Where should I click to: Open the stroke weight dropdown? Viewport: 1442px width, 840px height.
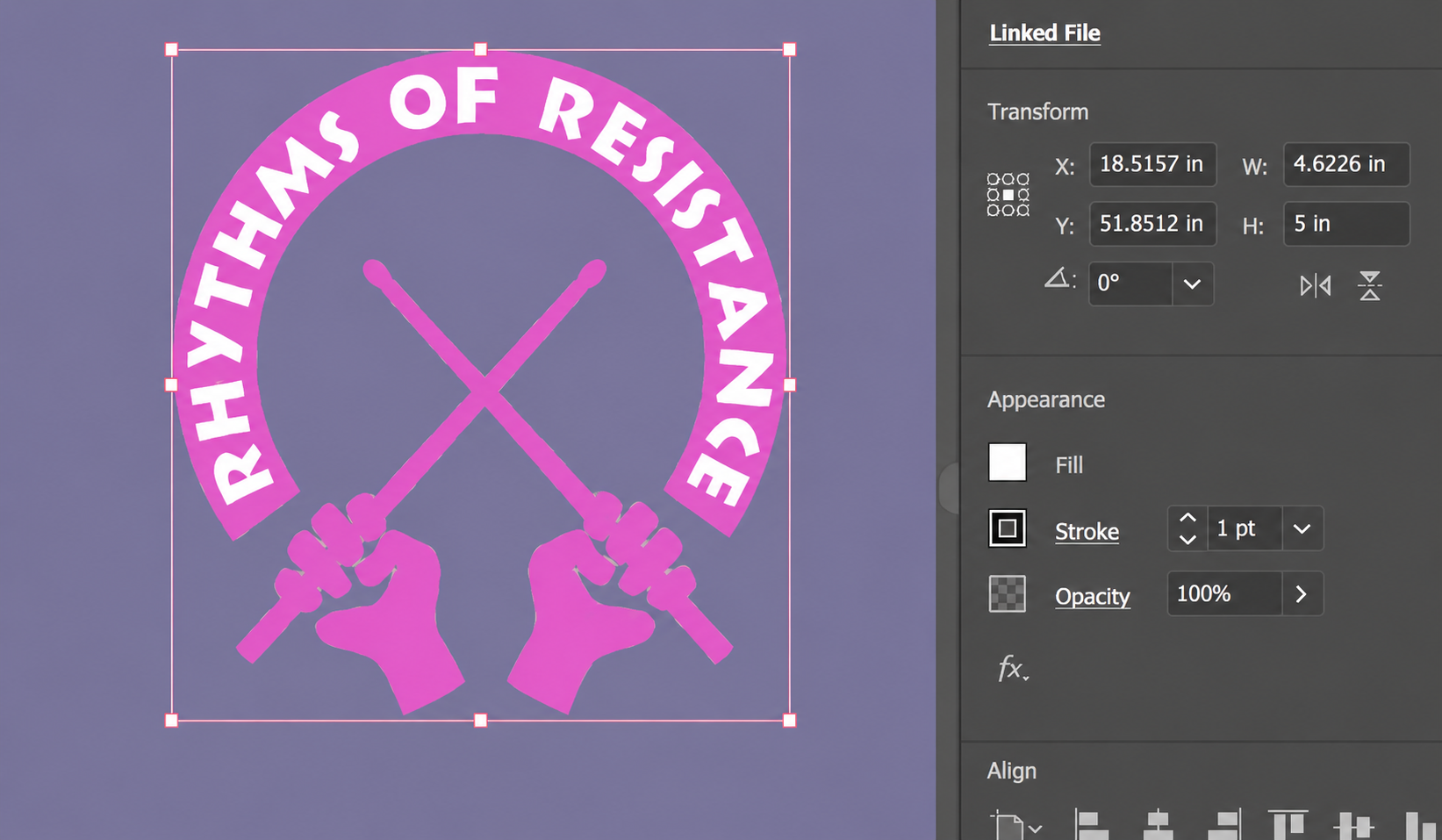[1302, 528]
